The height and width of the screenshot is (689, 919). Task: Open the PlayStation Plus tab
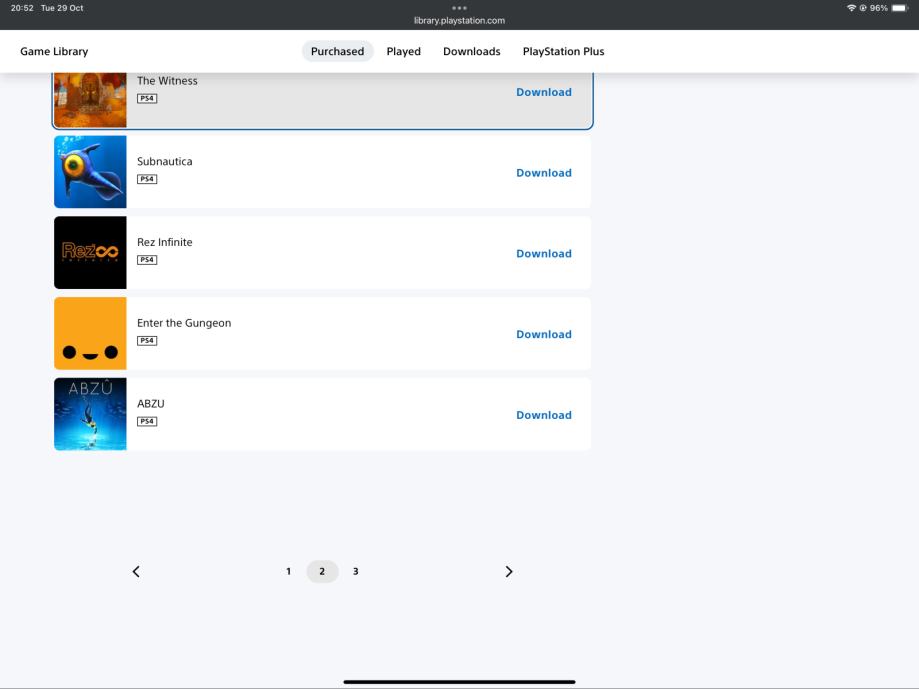pyautogui.click(x=563, y=52)
